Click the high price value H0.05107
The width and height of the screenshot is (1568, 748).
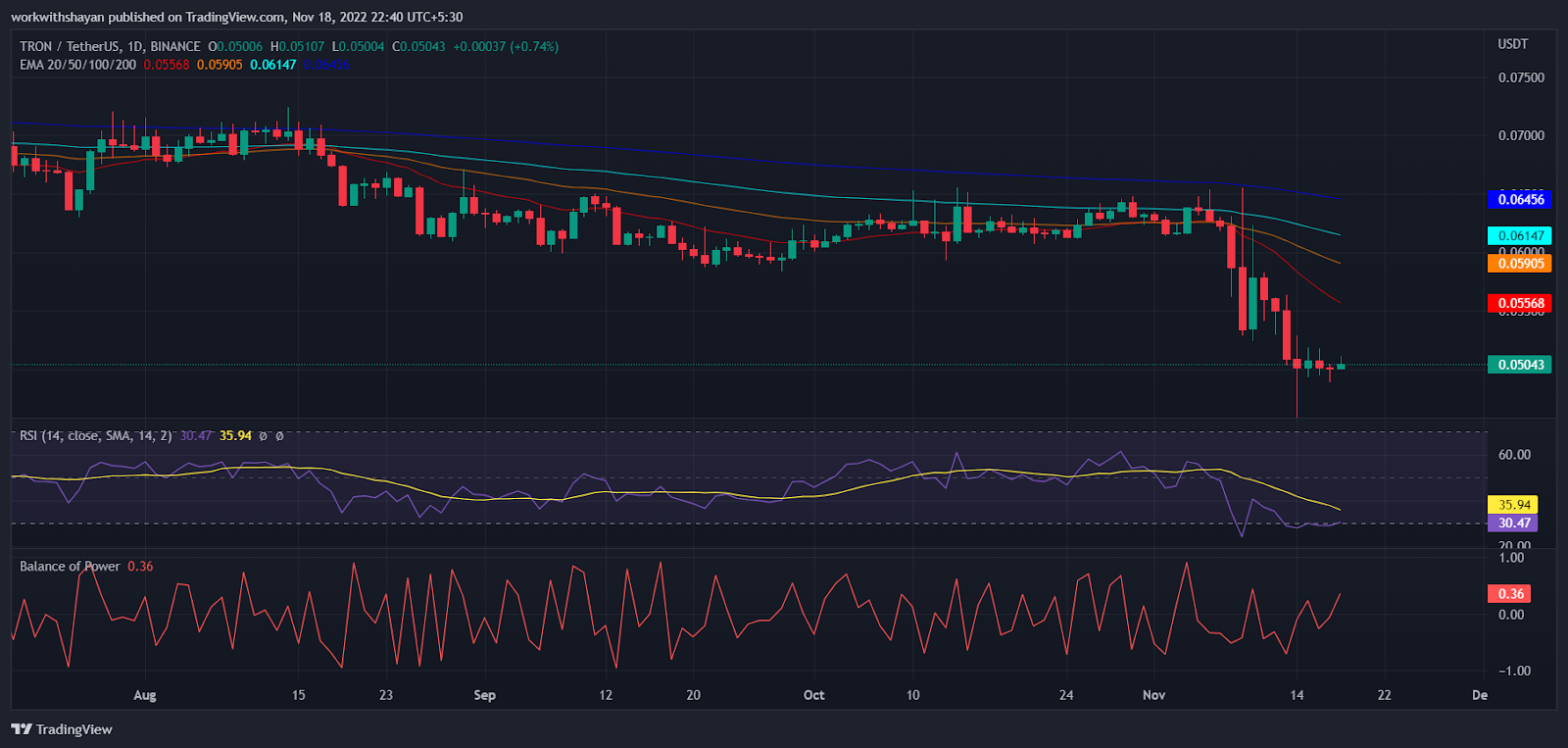point(297,46)
